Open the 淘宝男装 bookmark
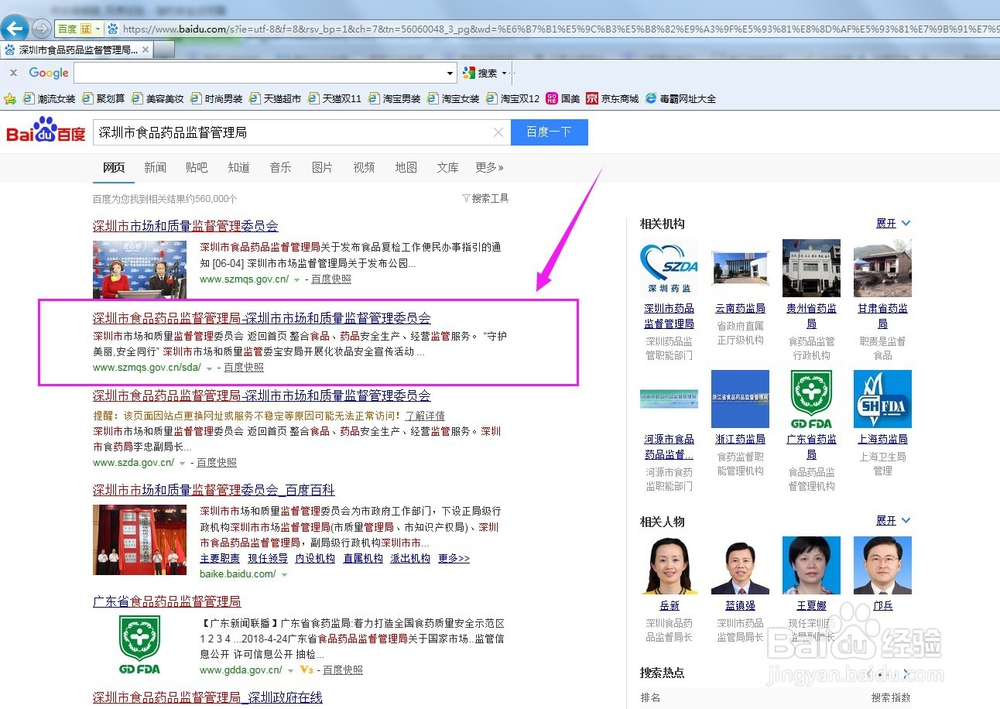 click(x=394, y=99)
